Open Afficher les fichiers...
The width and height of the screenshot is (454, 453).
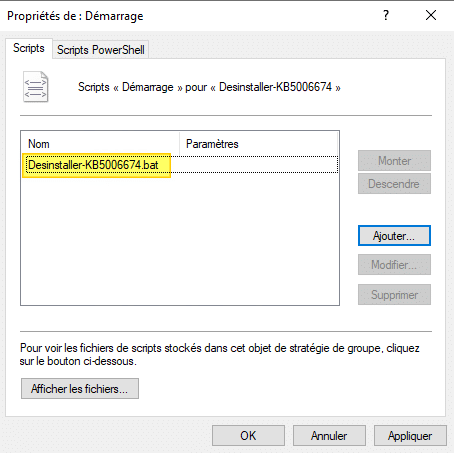point(80,388)
